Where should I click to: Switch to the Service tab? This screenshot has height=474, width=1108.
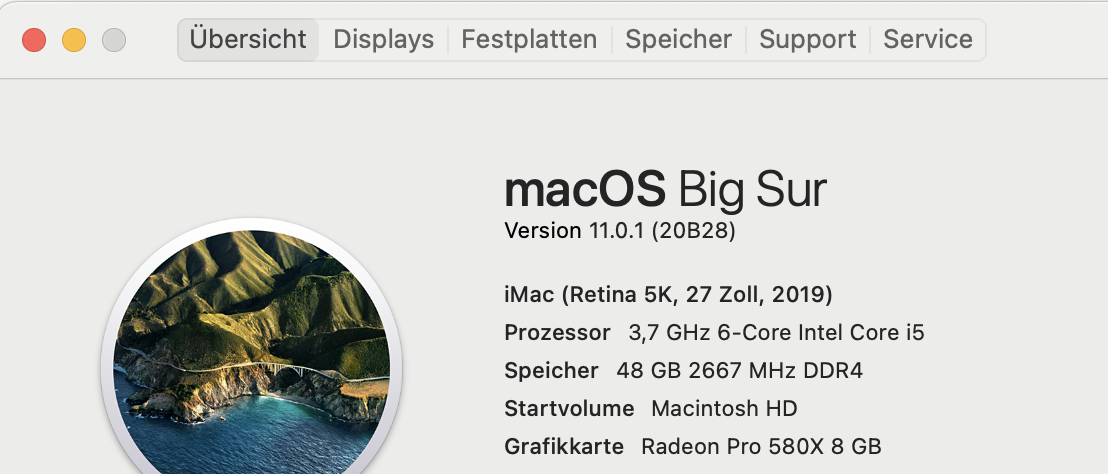tap(927, 40)
